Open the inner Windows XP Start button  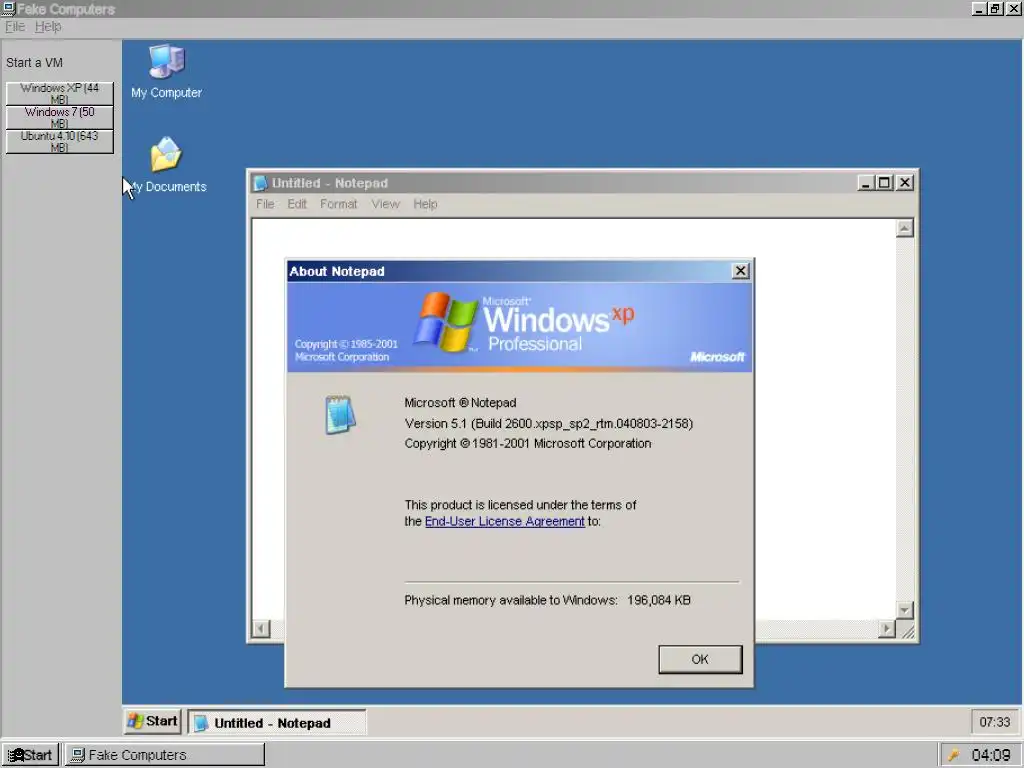tap(153, 721)
